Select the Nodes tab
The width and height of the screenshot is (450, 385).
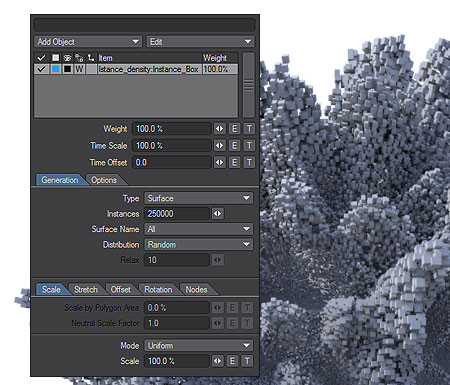point(197,289)
